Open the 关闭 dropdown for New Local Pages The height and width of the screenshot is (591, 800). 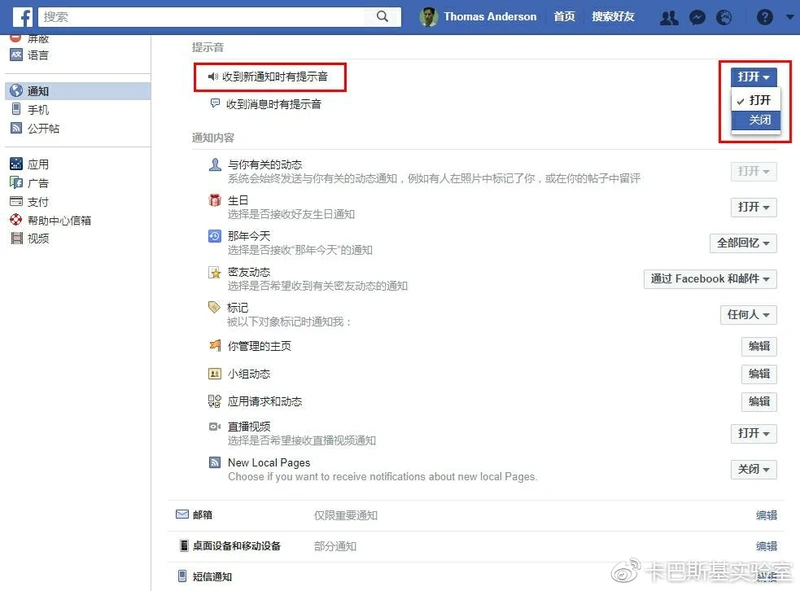pos(754,469)
